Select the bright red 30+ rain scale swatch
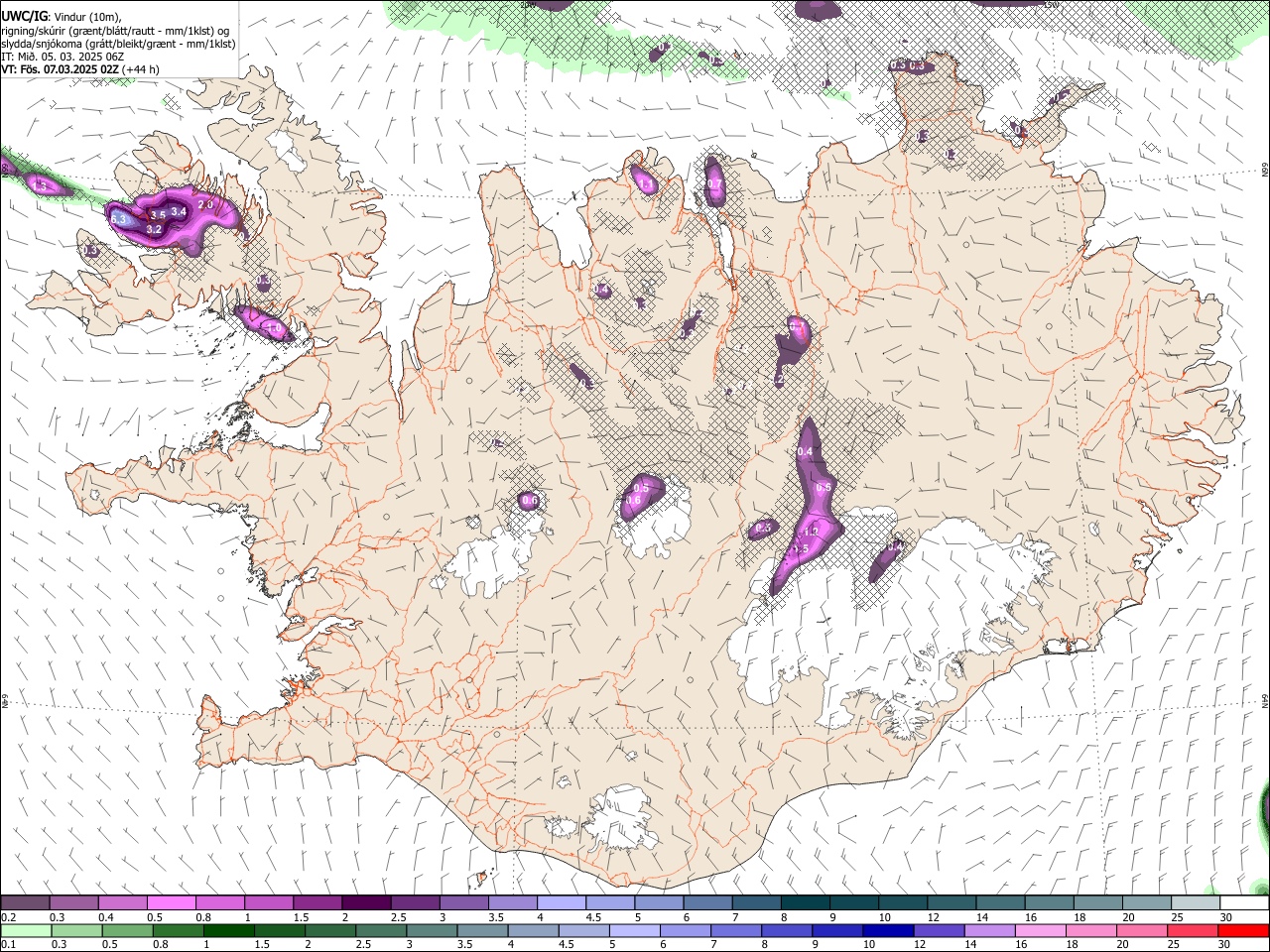This screenshot has height=952, width=1270. 1243,931
